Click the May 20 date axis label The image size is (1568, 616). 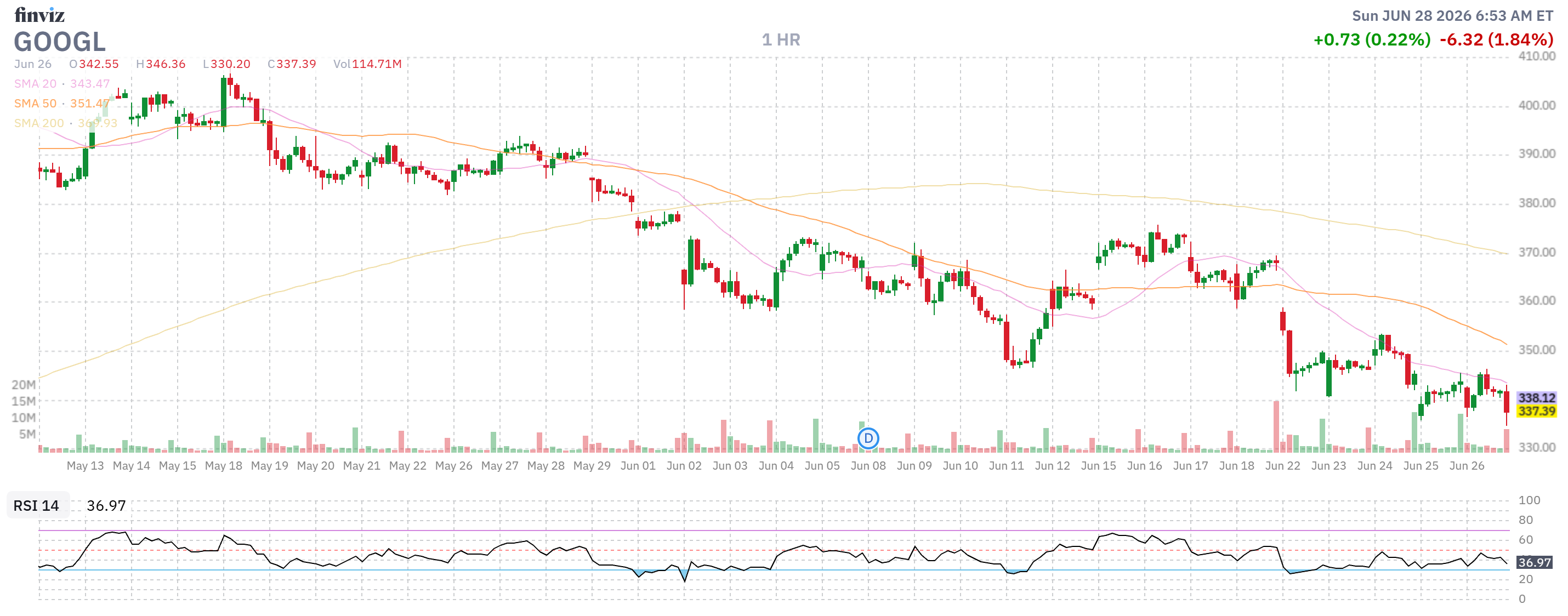point(315,466)
